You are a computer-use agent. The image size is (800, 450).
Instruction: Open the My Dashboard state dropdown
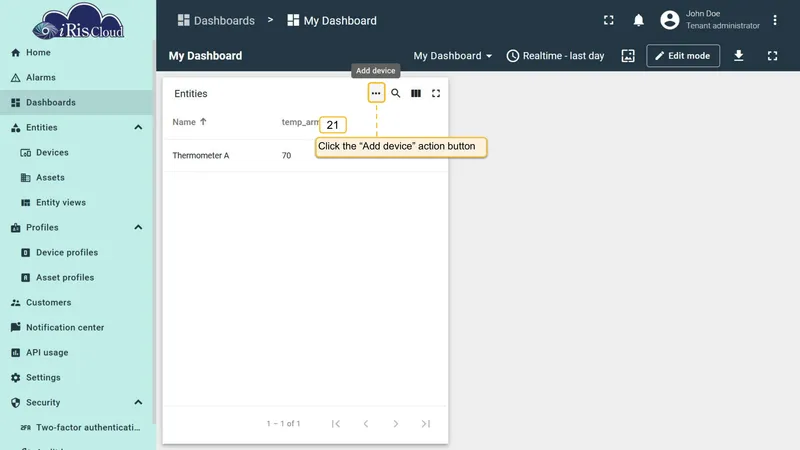pos(453,56)
